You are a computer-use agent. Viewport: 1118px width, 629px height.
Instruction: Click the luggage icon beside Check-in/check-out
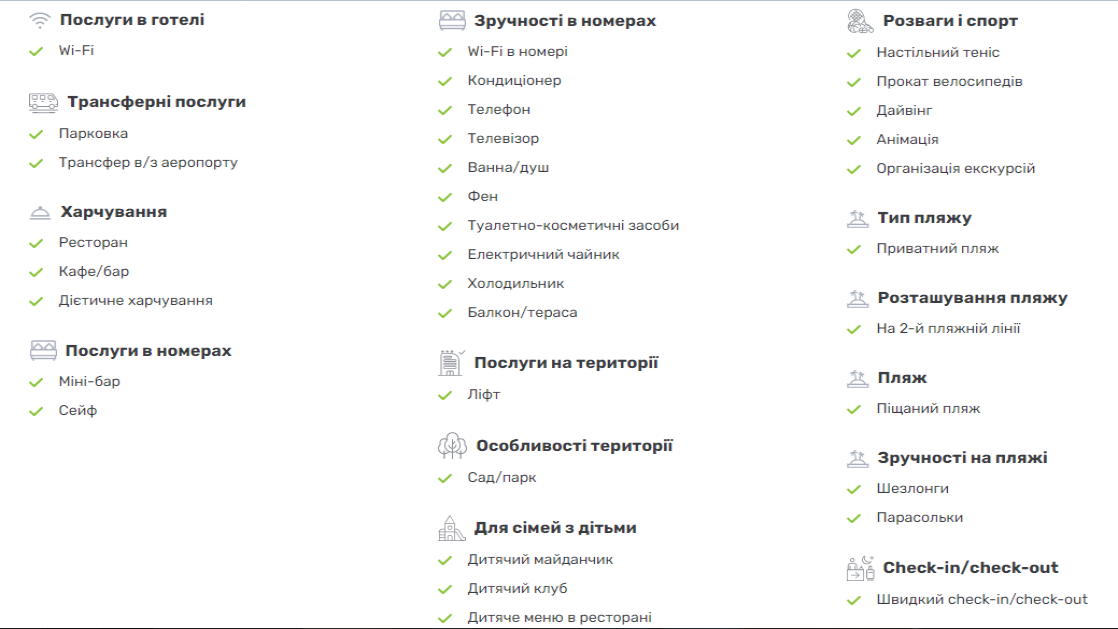click(x=860, y=568)
